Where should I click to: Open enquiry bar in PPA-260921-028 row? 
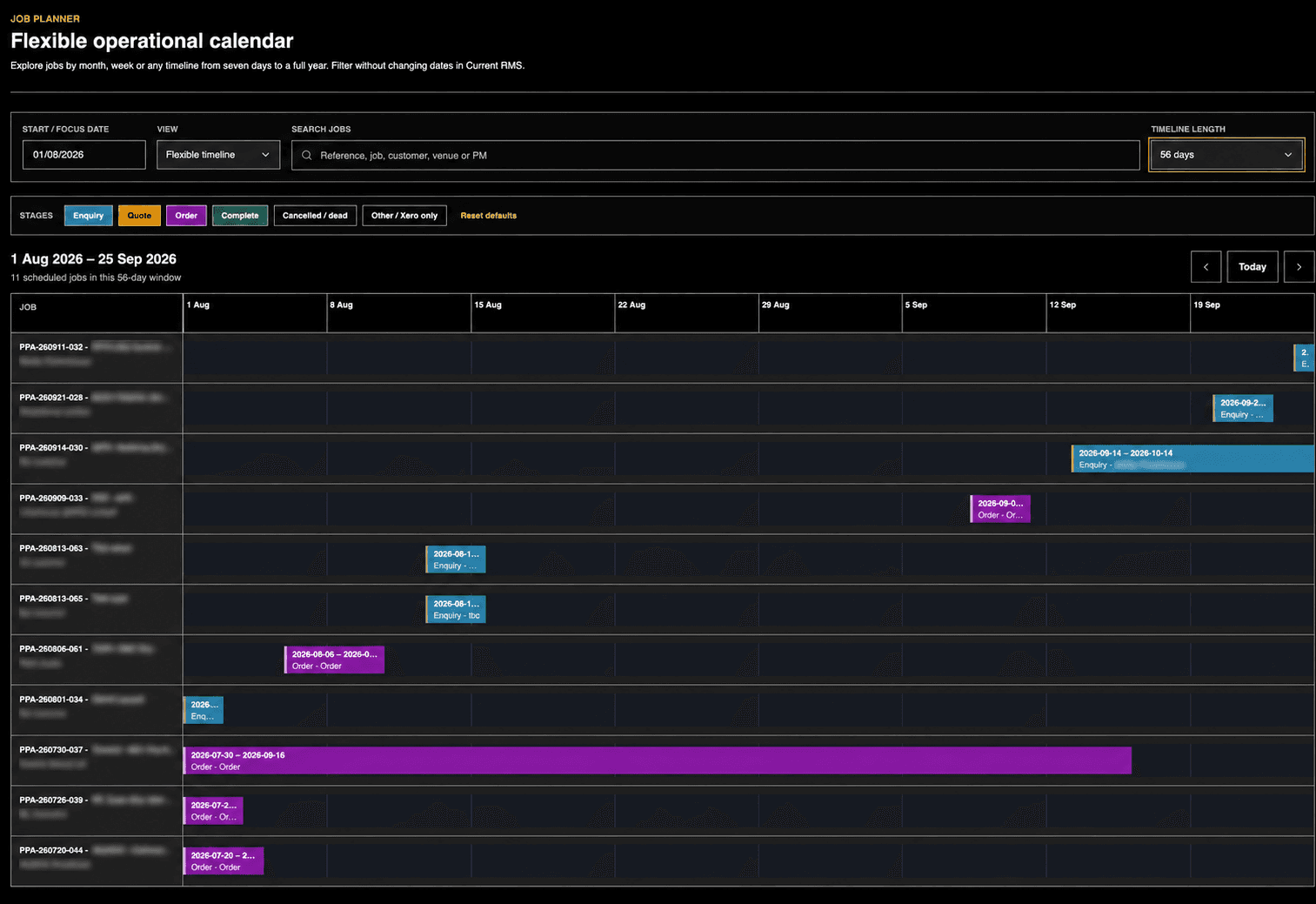click(1243, 408)
